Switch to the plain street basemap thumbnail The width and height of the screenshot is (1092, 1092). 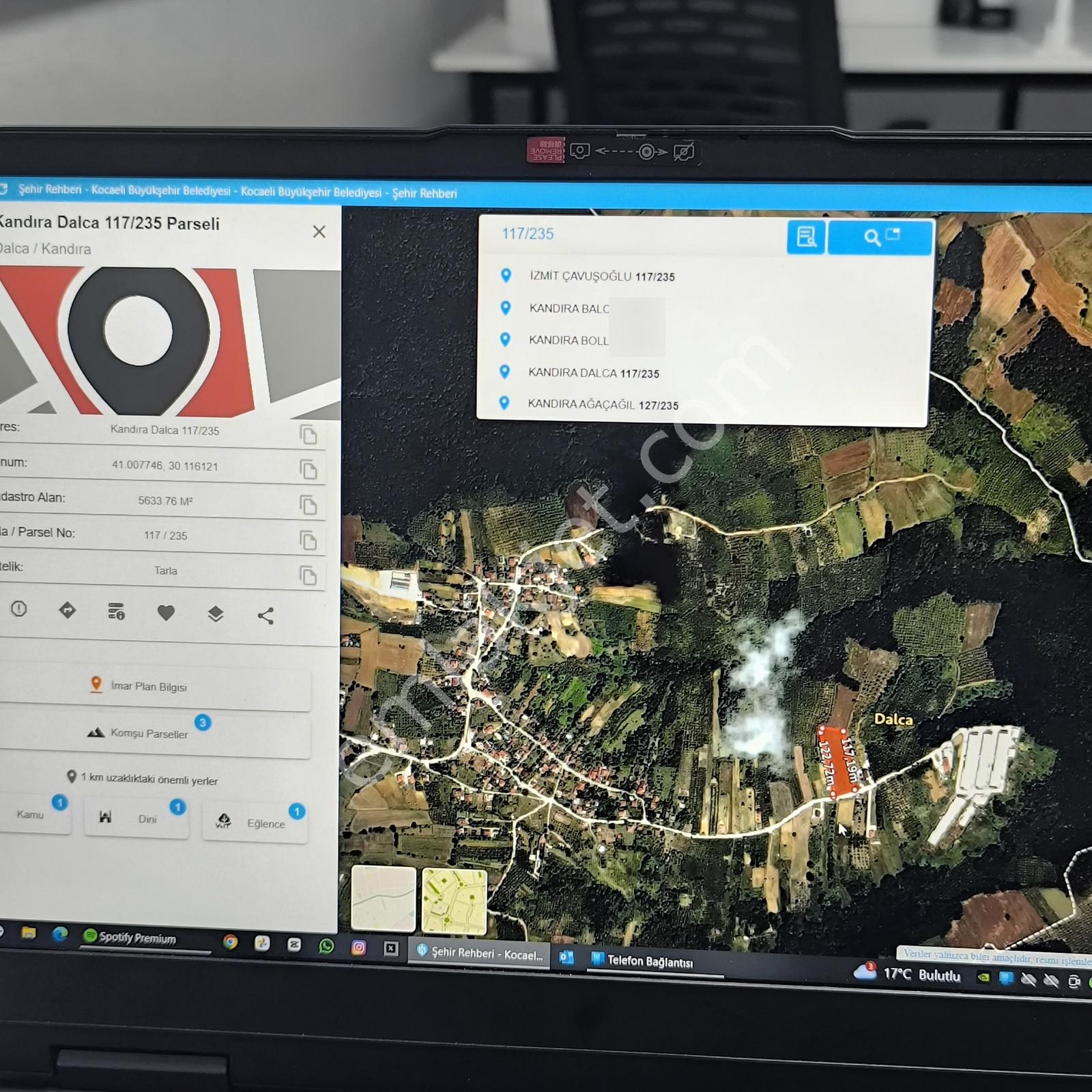point(383,898)
